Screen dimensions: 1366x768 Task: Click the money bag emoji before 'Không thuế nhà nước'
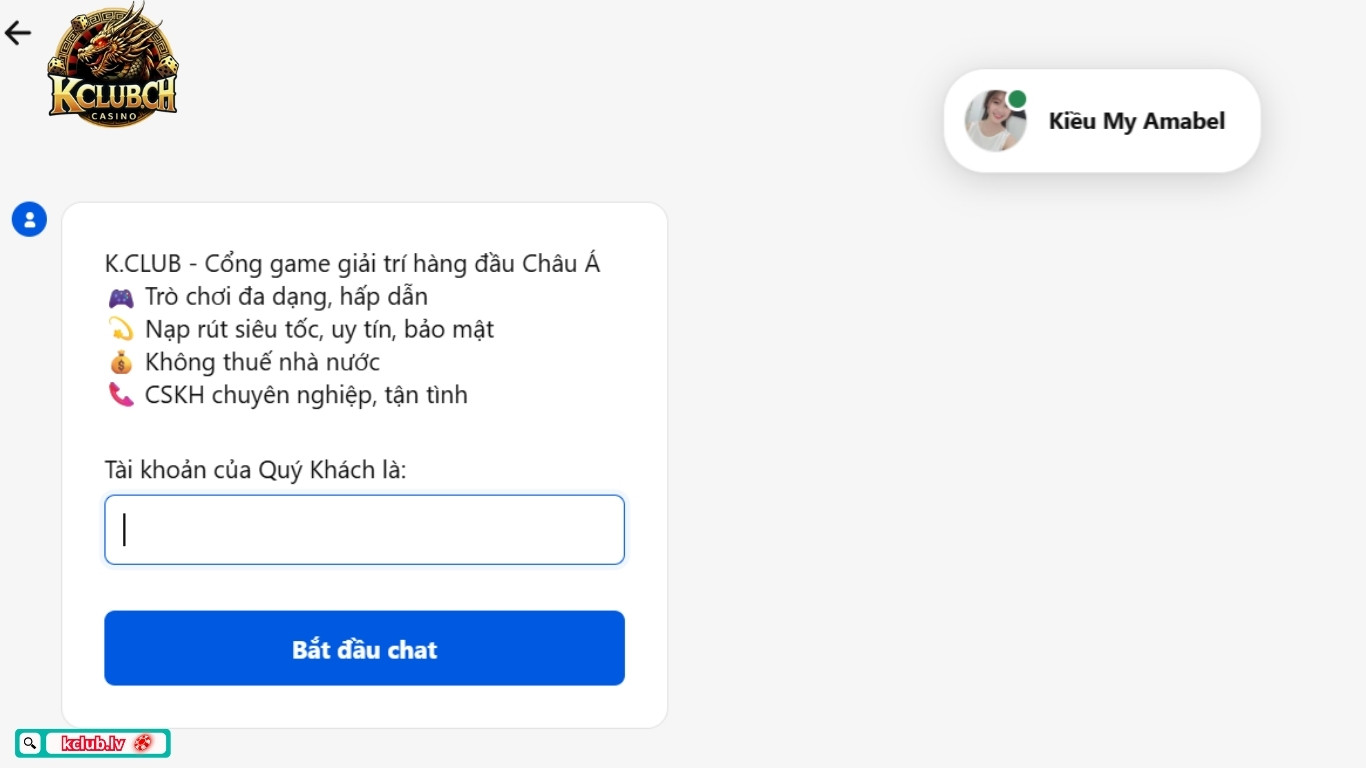122,362
